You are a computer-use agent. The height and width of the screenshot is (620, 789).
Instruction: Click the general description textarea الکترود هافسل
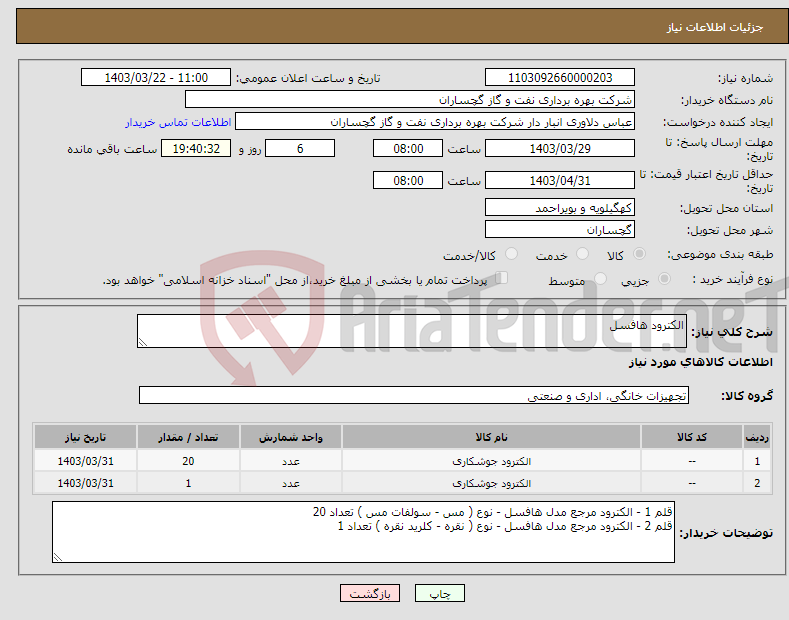pyautogui.click(x=412, y=331)
